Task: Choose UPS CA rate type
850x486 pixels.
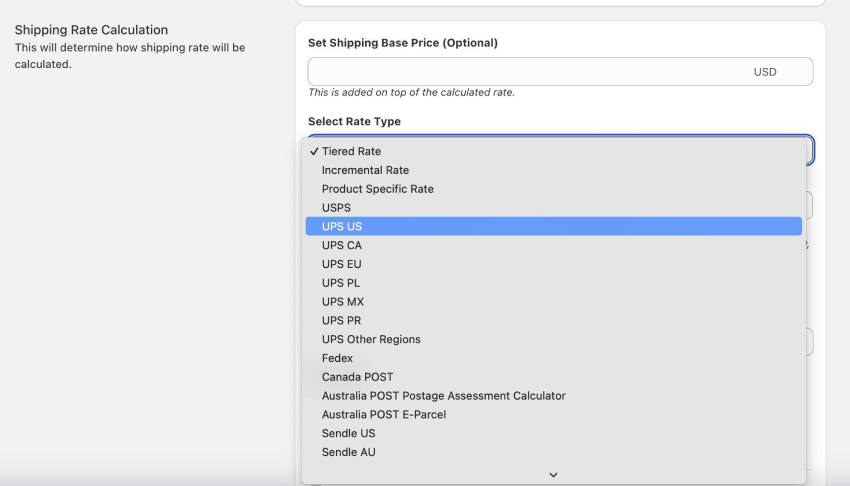Action: (x=553, y=245)
